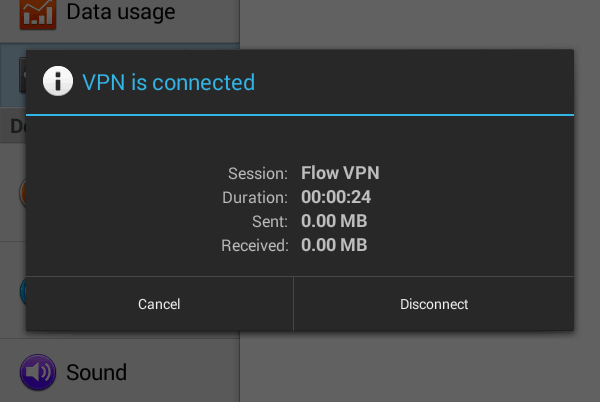Click the purple Sound speaker icon
Image resolution: width=600 pixels, height=402 pixels.
37,373
